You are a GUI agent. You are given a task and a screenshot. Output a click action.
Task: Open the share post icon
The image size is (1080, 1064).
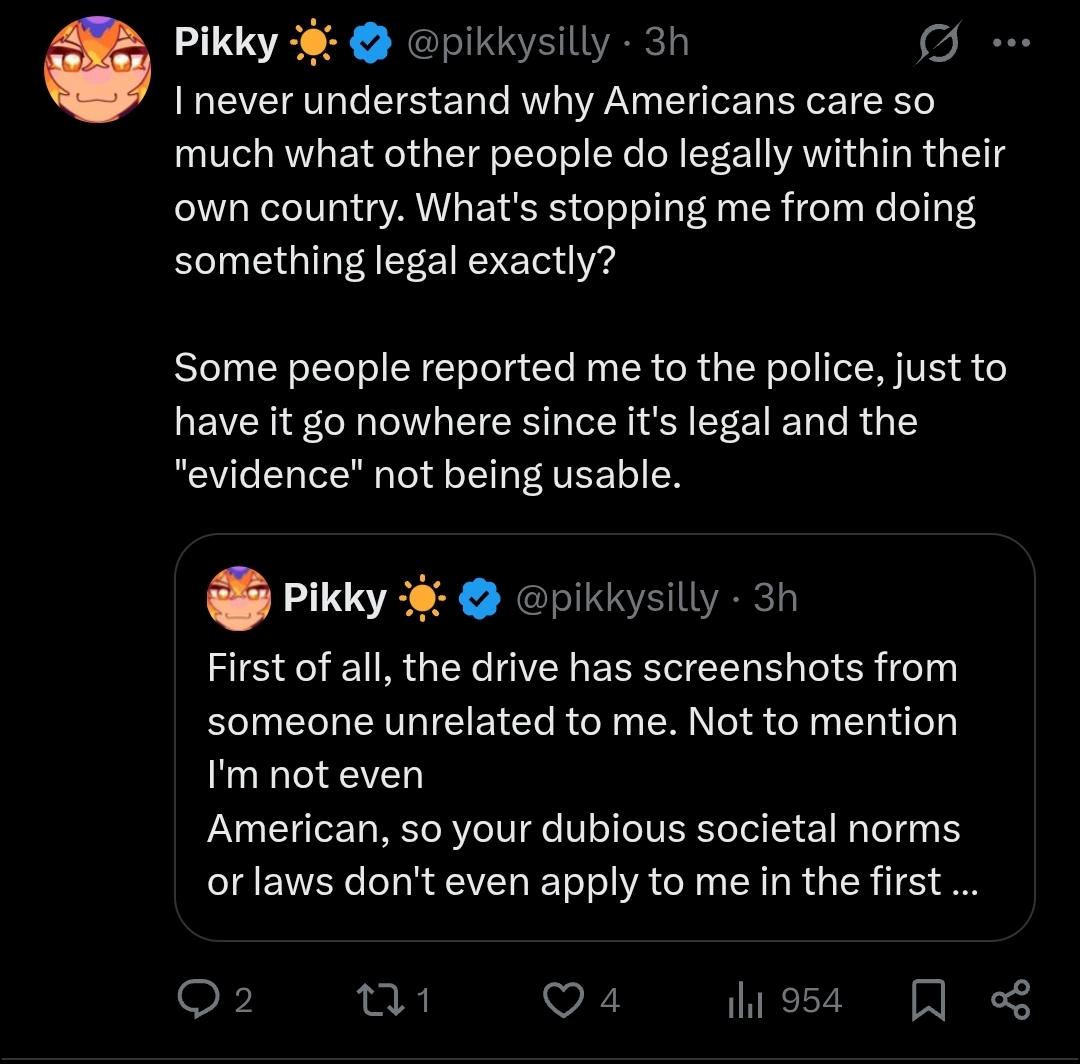[1008, 1000]
